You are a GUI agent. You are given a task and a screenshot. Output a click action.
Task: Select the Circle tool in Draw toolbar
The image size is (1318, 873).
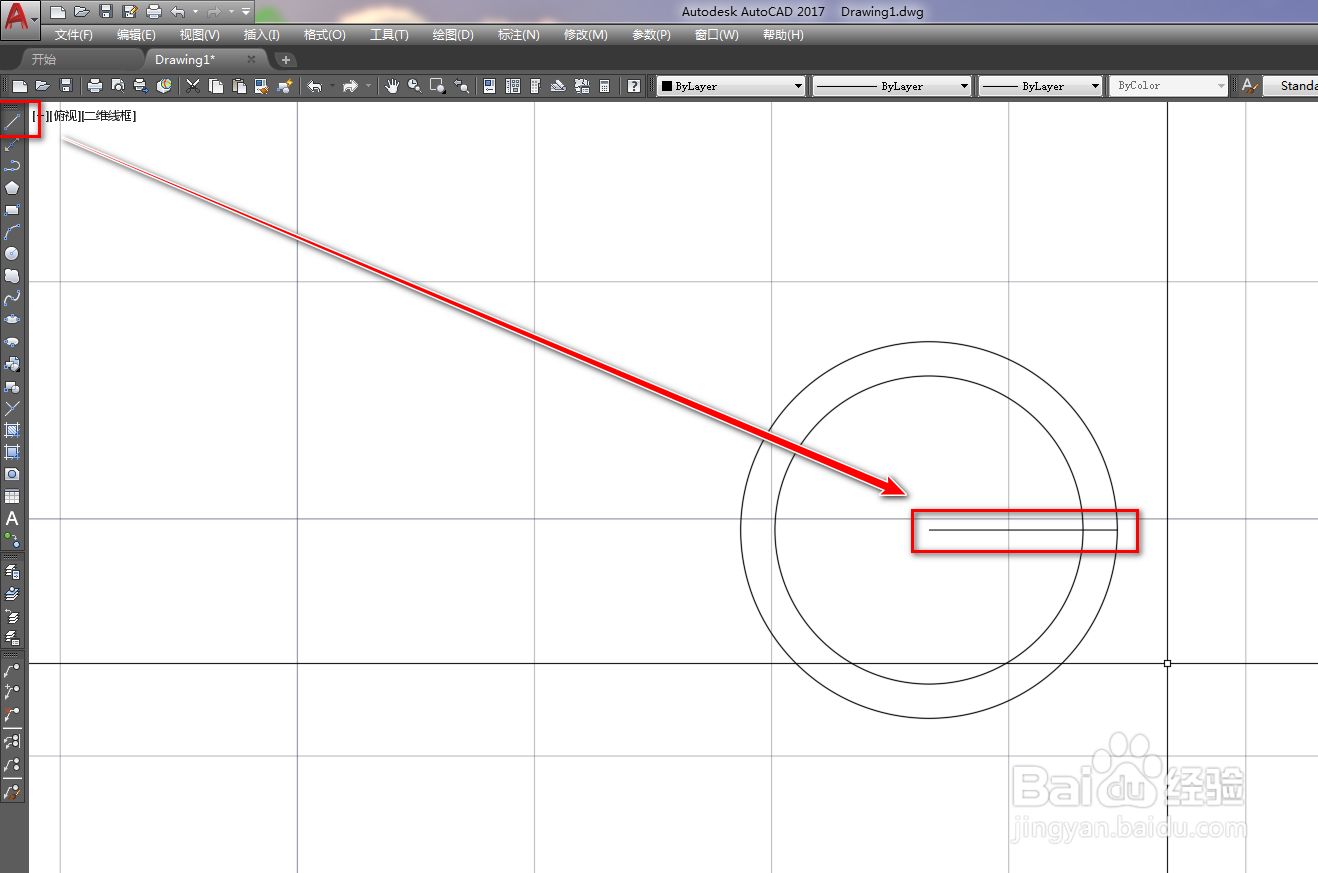12,254
